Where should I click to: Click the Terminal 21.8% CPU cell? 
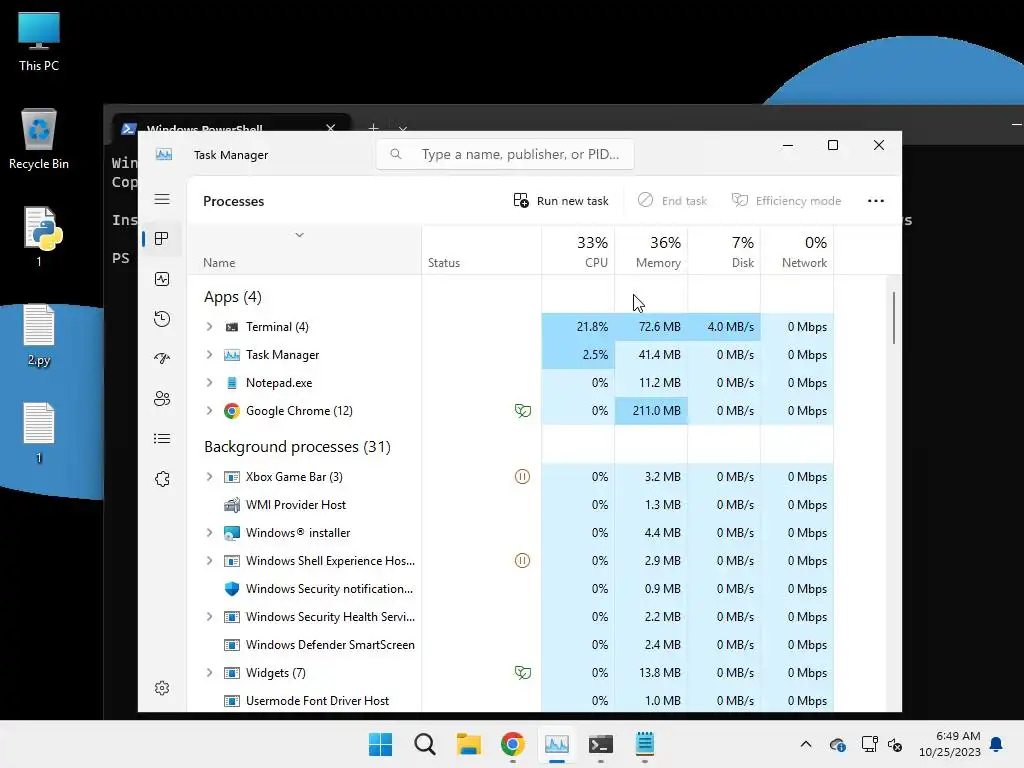(x=579, y=327)
